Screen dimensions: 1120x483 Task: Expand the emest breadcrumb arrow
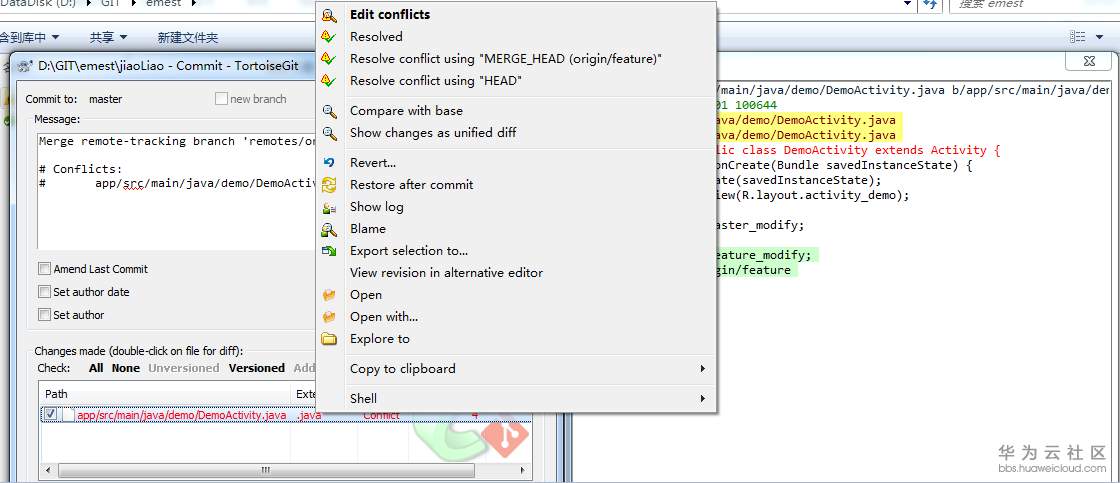click(196, 4)
